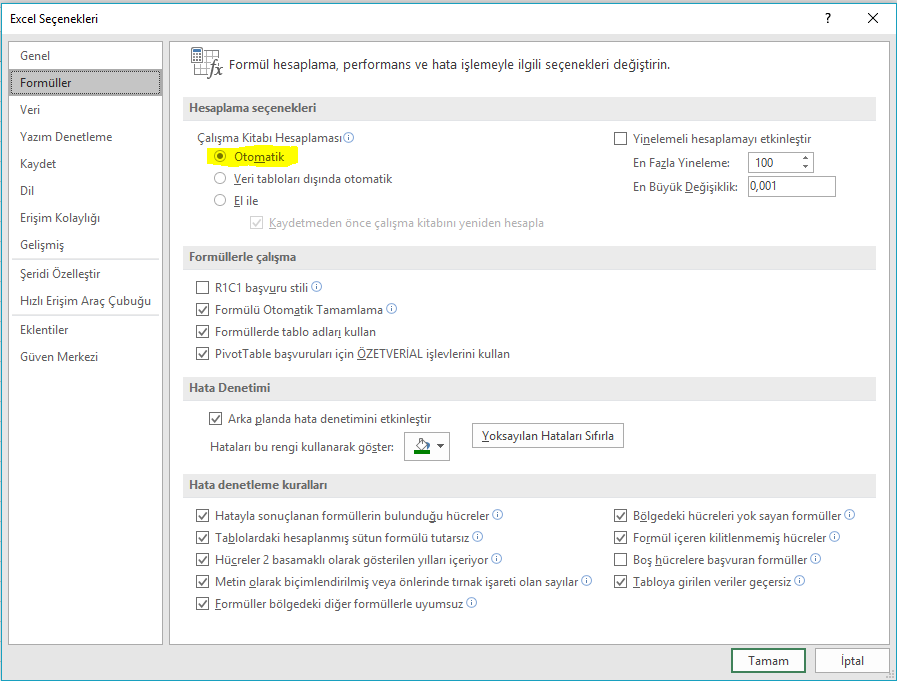Close the Excel Seçenekleri dialog
897x681 pixels.
[873, 18]
